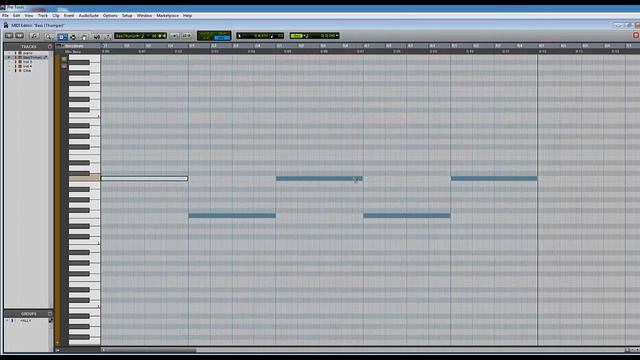Select the Selector tool beside the Trimmer
Viewport: 640px width, 360px height.
73,37
